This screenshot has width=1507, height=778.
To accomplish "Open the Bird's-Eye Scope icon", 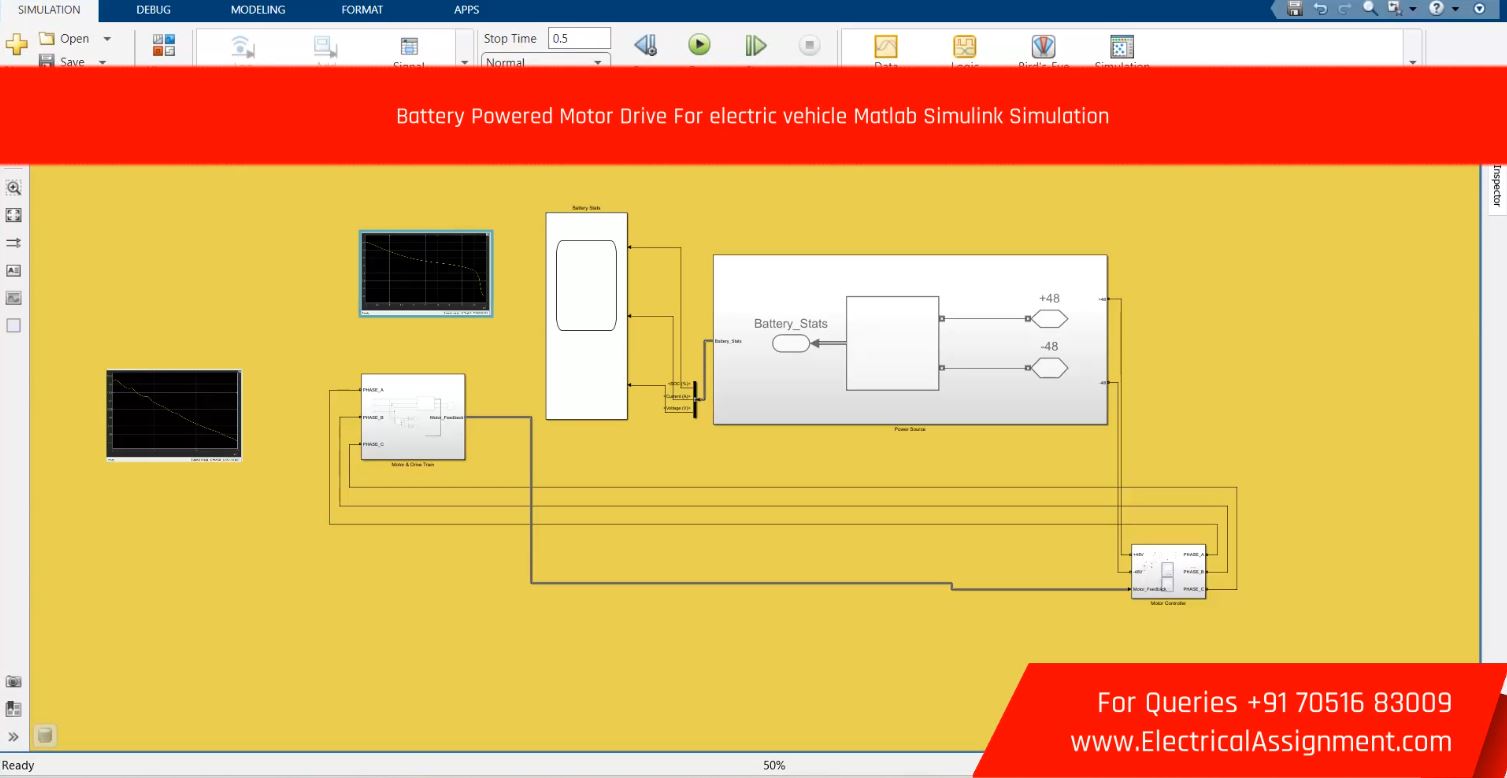I will [1043, 47].
